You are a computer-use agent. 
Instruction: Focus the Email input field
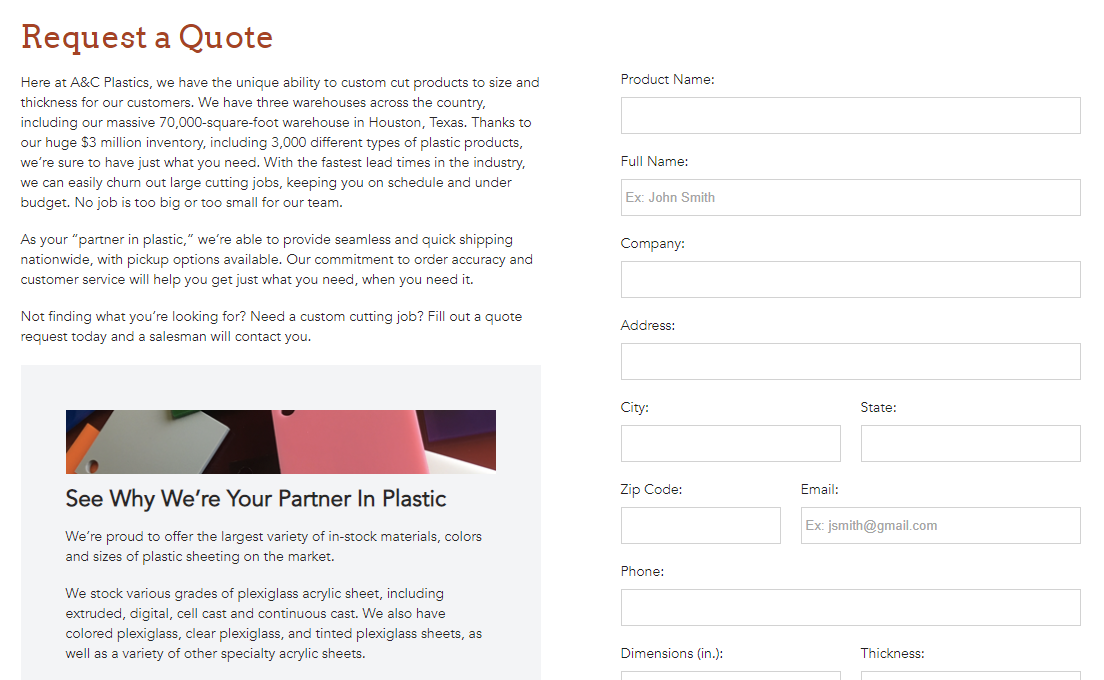point(940,526)
